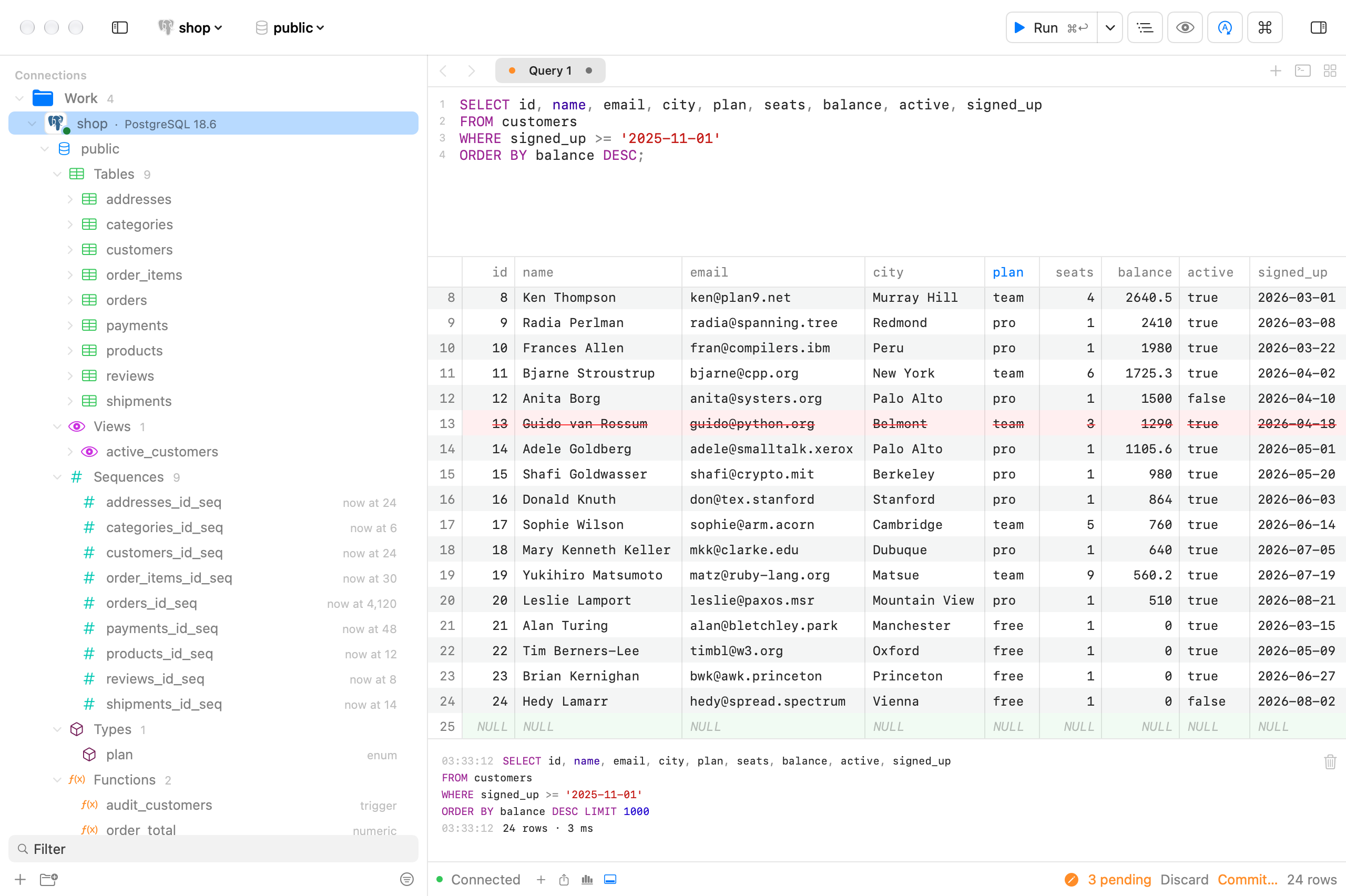The image size is (1346, 896).
Task: Open the active_customers view icon
Action: pos(89,452)
